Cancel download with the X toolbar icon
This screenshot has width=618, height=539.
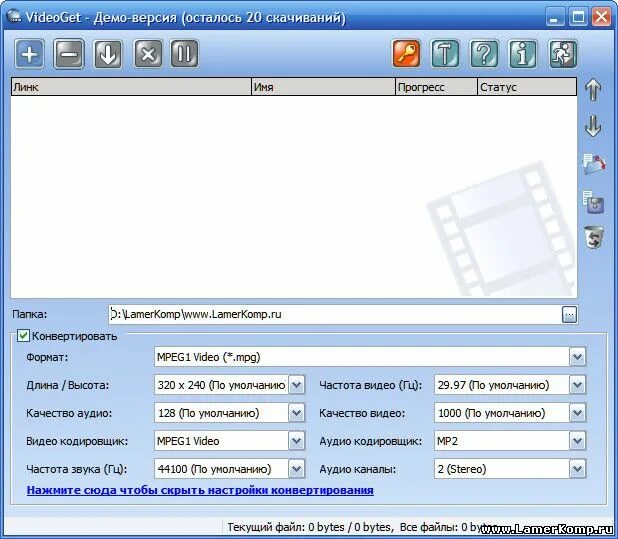pos(148,54)
